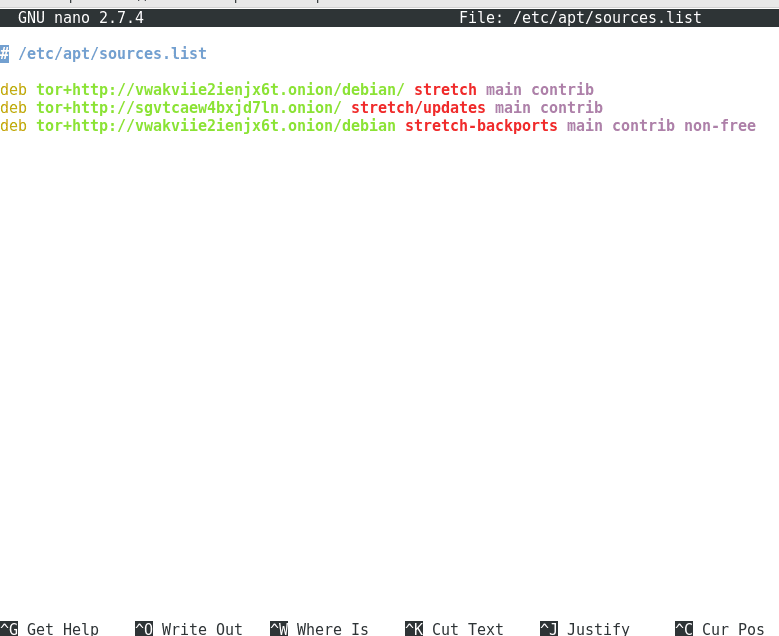Click the ^G Get Help shortcut
The image size is (779, 636).
[x=49, y=629]
